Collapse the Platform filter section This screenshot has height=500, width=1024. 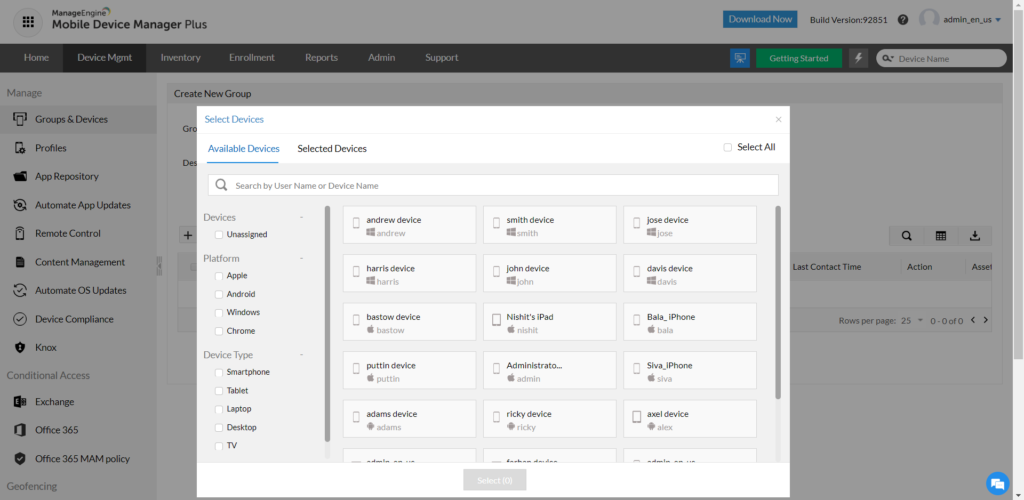tap(301, 258)
